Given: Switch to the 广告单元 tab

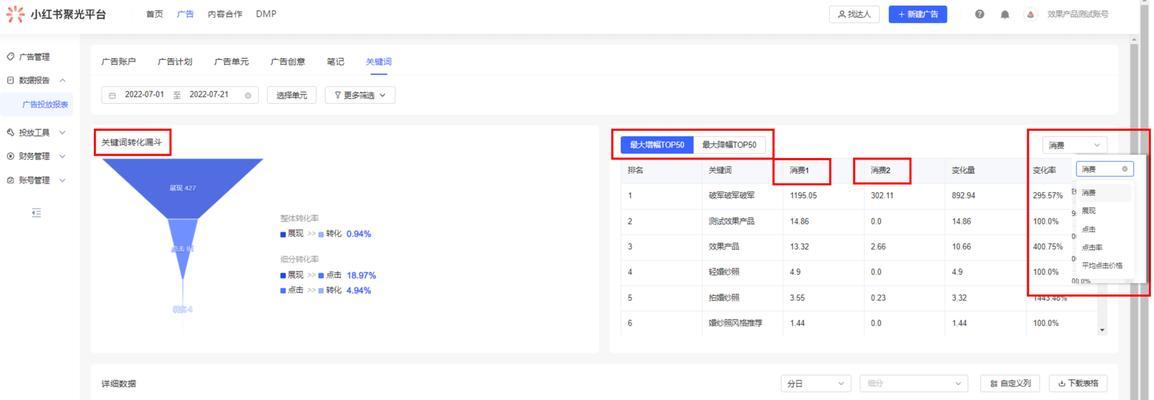Looking at the screenshot, I should pos(231,62).
